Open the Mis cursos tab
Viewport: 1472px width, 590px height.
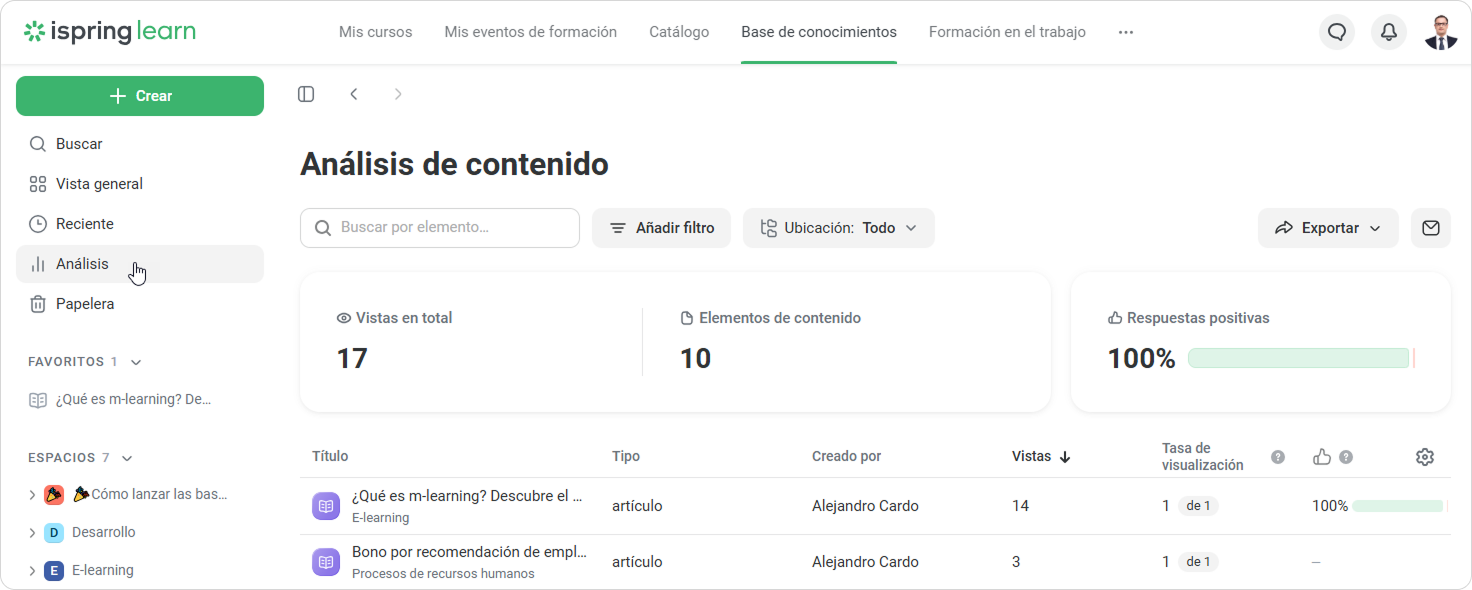375,32
